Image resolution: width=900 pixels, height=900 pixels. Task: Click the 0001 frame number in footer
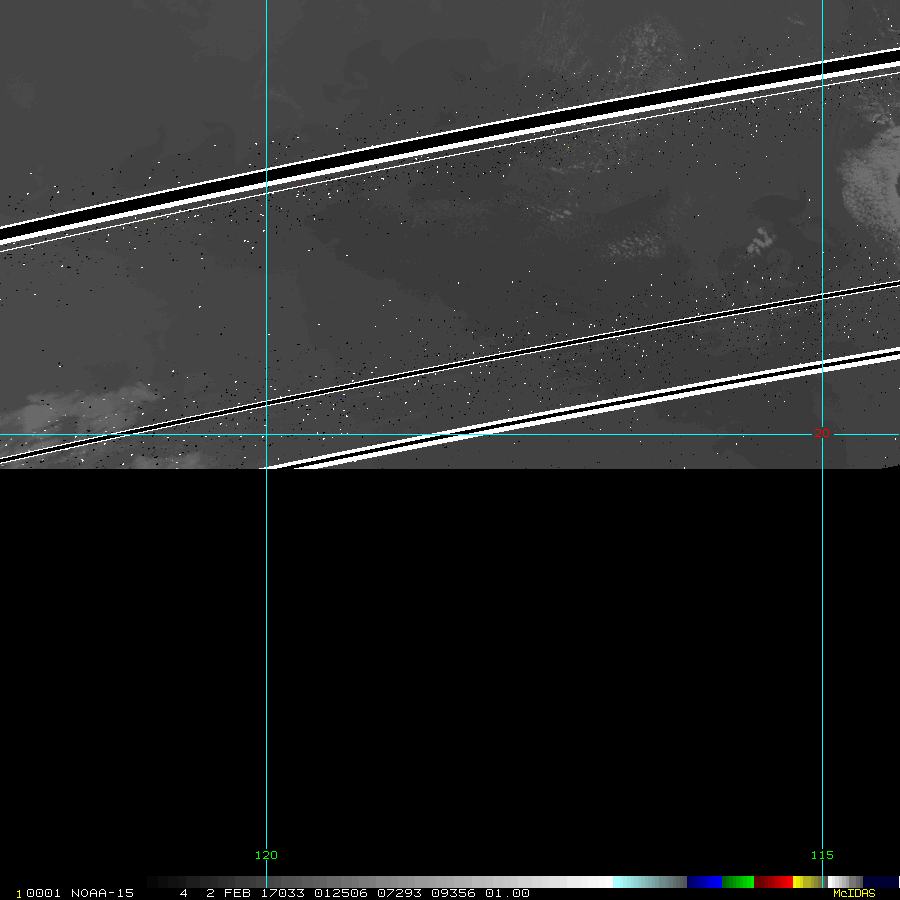pos(45,893)
